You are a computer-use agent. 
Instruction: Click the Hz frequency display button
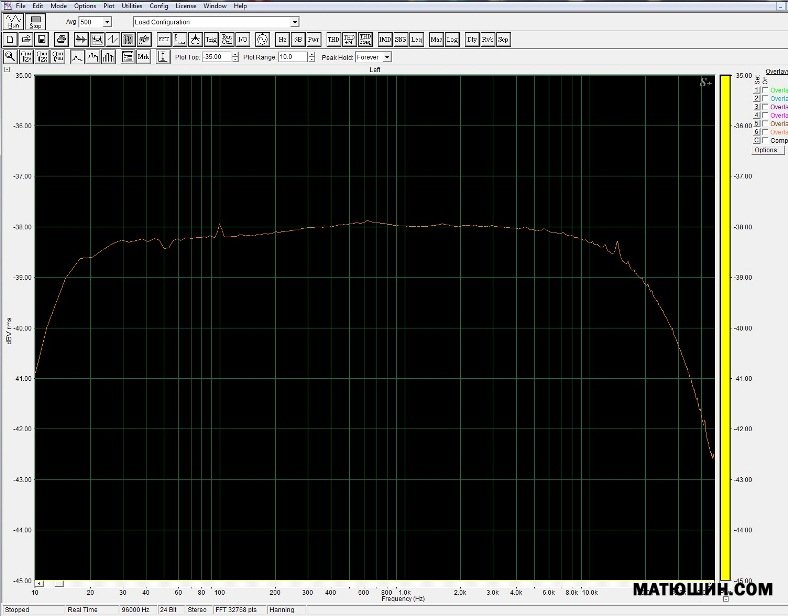click(282, 39)
